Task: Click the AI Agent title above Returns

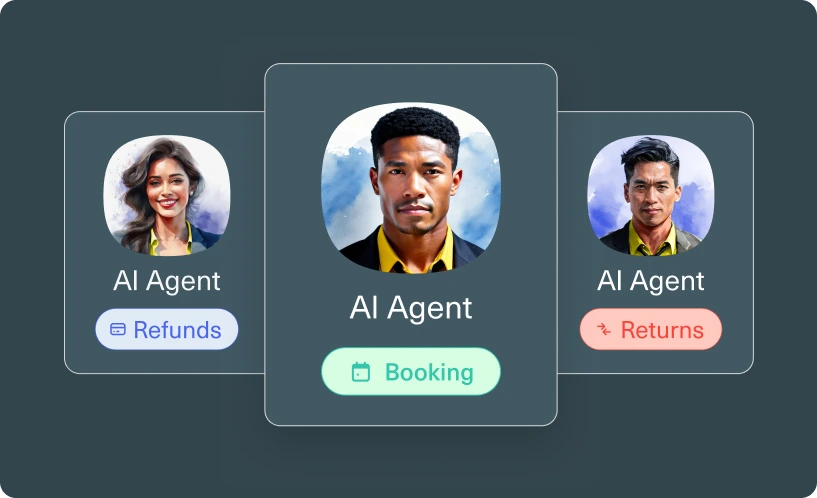Action: point(651,281)
